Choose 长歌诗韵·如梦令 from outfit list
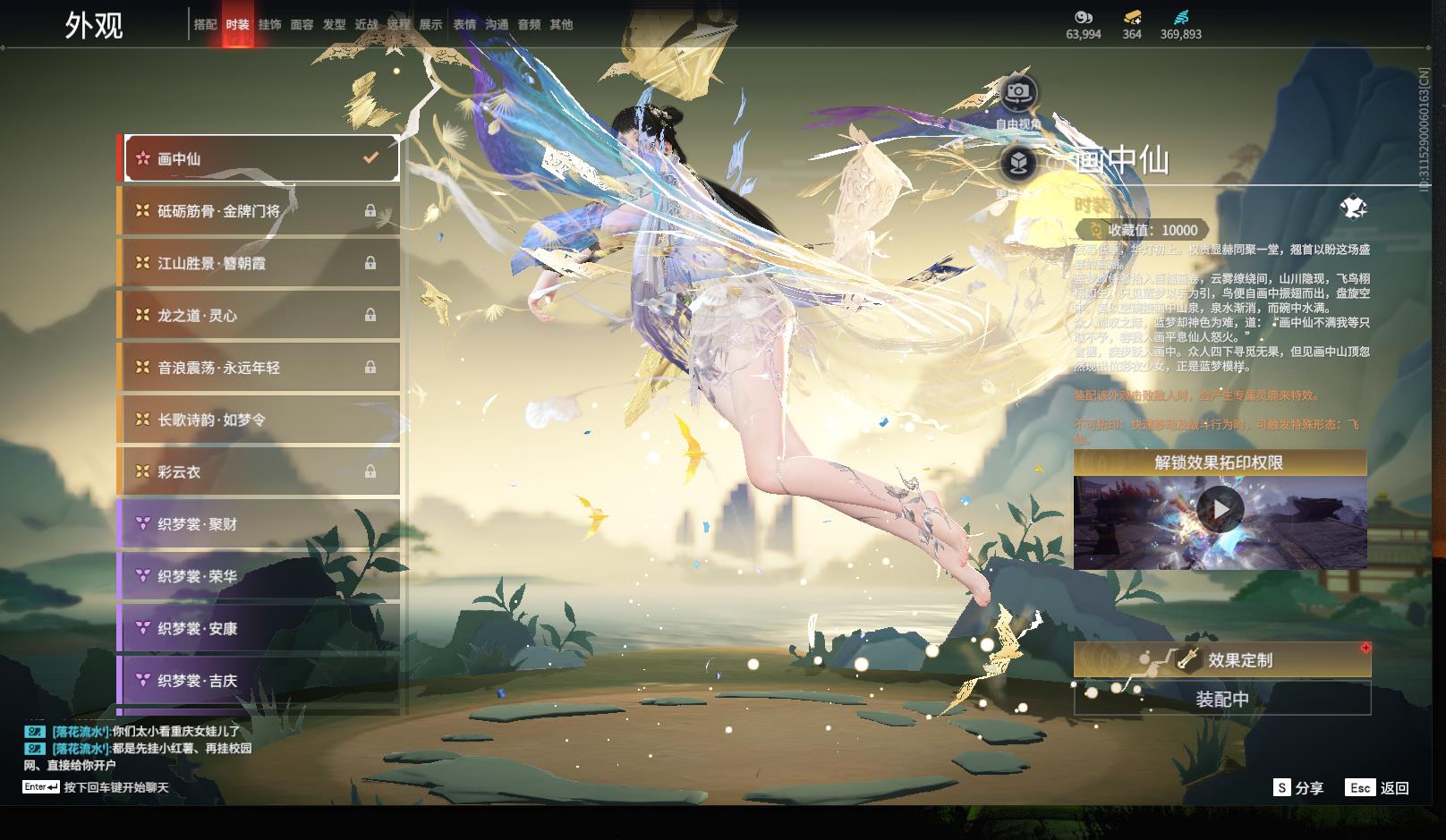This screenshot has width=1446, height=840. [259, 420]
